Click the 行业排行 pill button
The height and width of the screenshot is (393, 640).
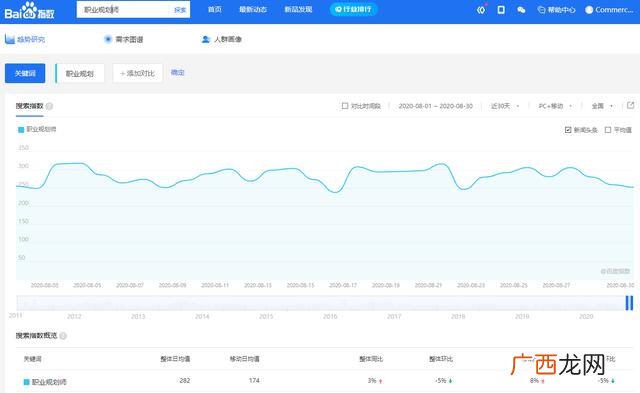click(353, 9)
